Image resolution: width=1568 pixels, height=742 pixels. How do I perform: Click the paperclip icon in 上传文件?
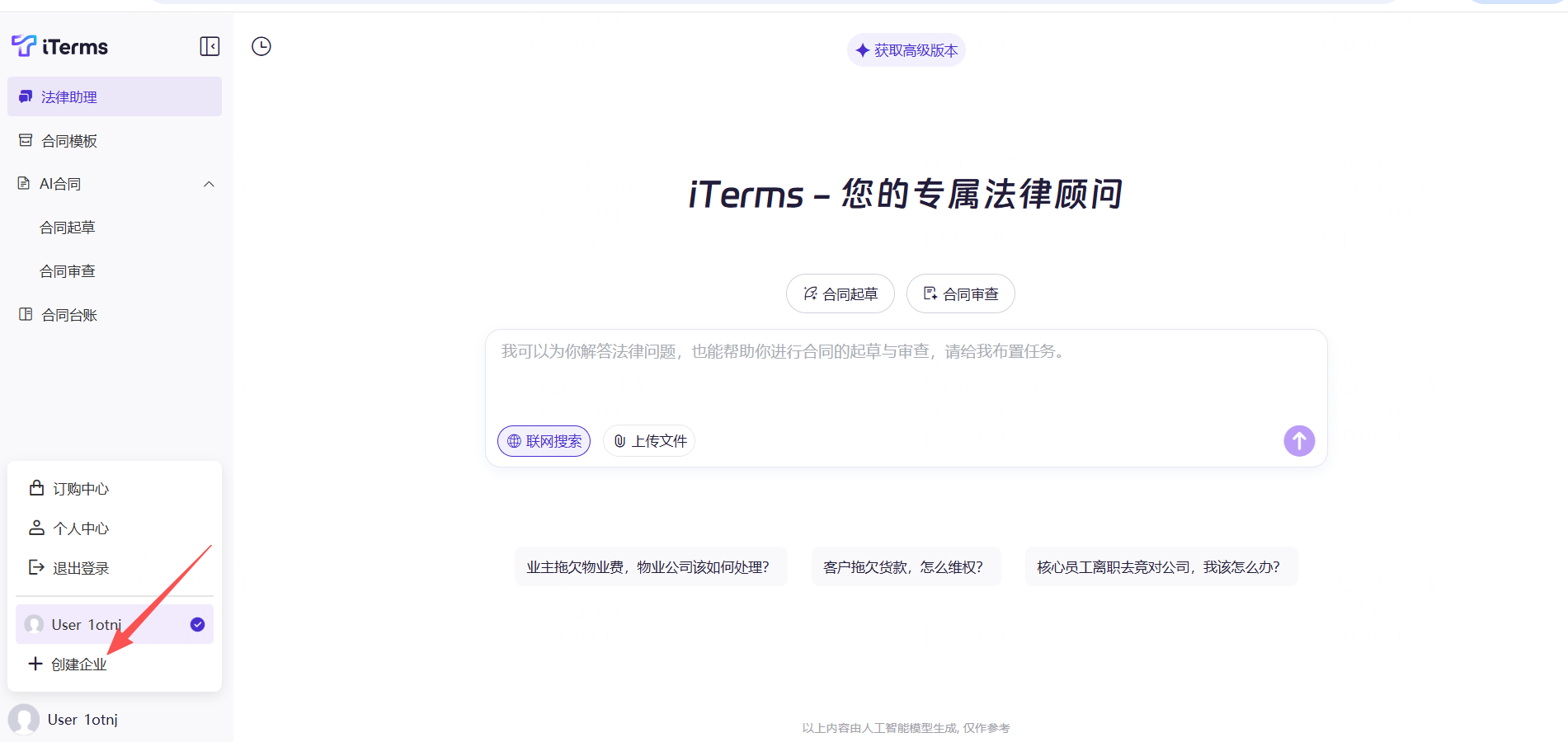coord(619,441)
